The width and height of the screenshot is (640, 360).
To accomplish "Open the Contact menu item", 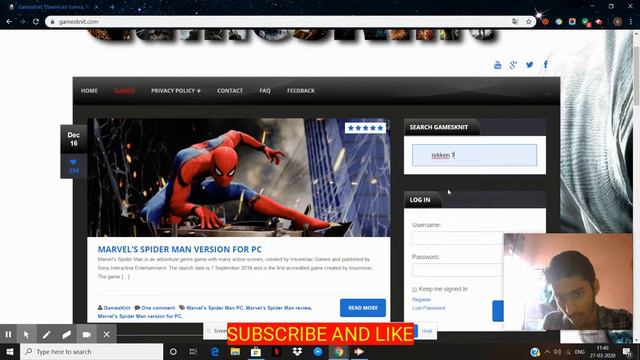I will [x=230, y=91].
